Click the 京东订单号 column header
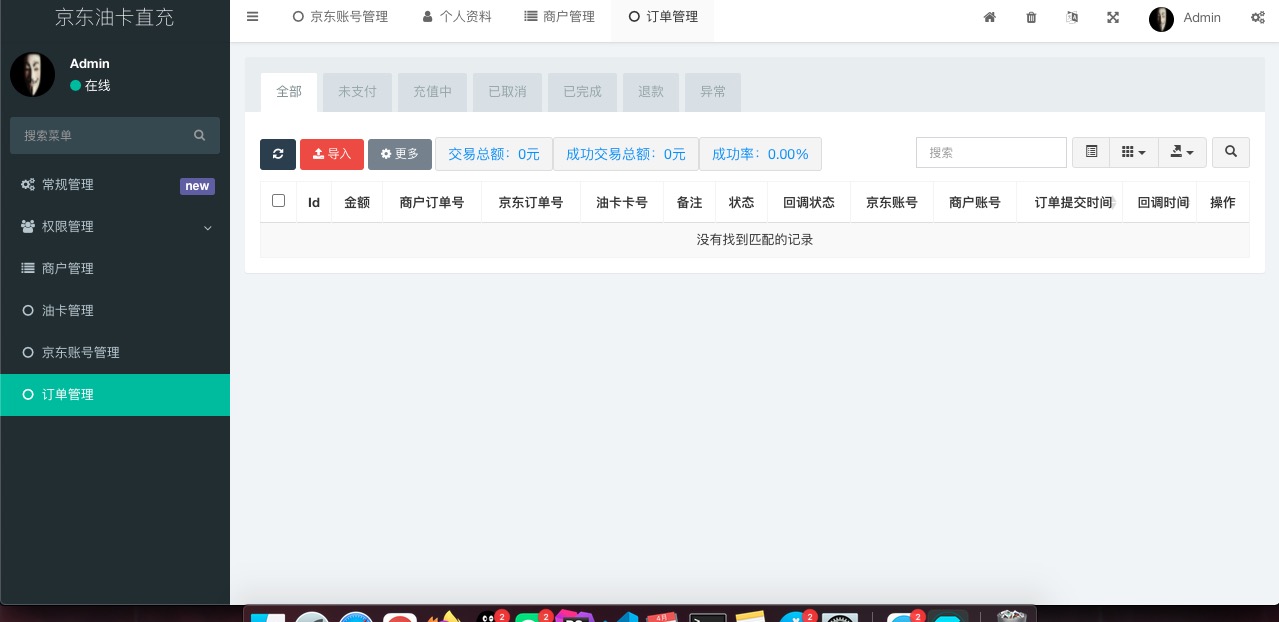The image size is (1279, 622). [531, 202]
